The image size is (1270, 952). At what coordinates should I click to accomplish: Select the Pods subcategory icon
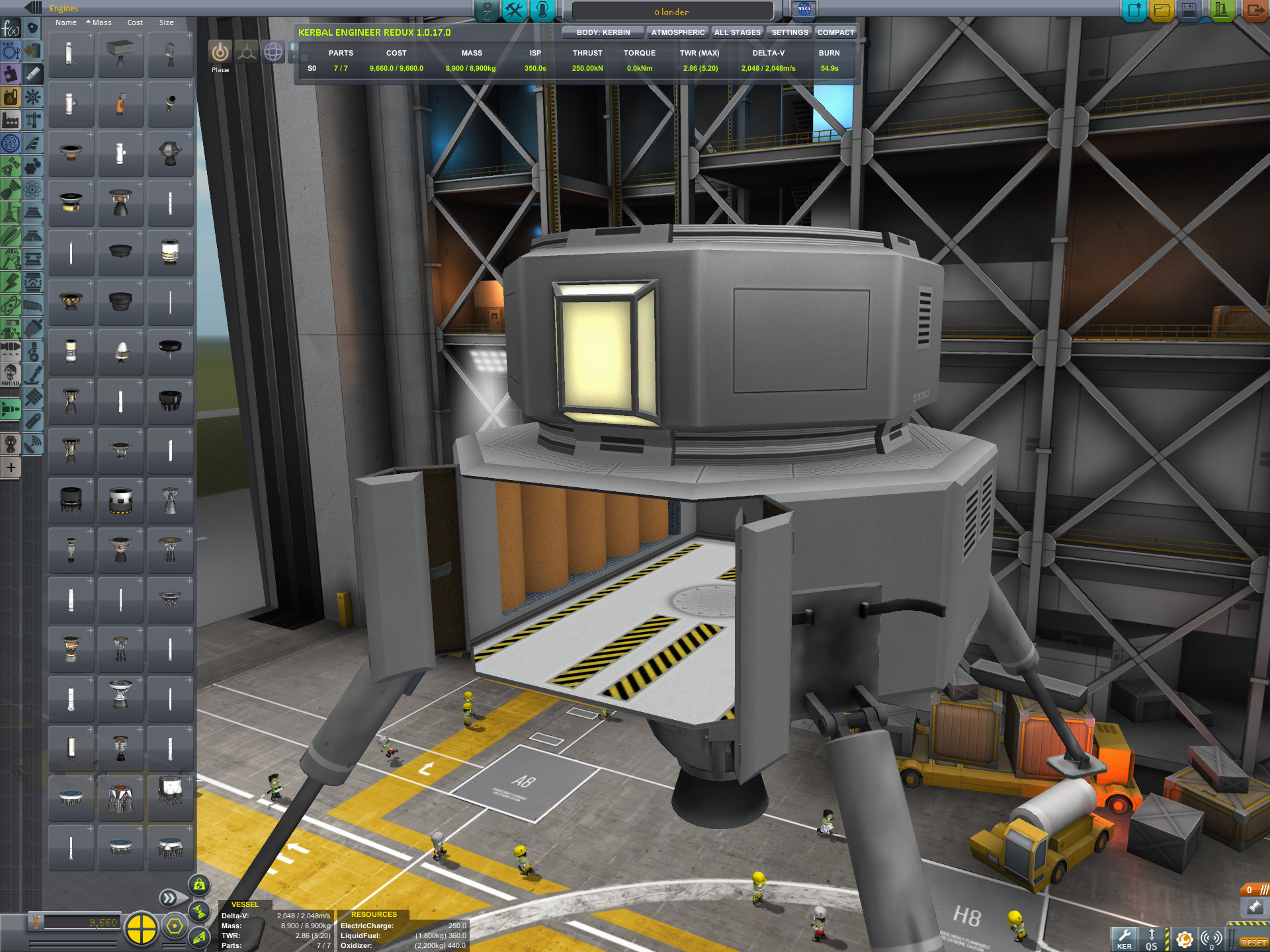(32, 28)
